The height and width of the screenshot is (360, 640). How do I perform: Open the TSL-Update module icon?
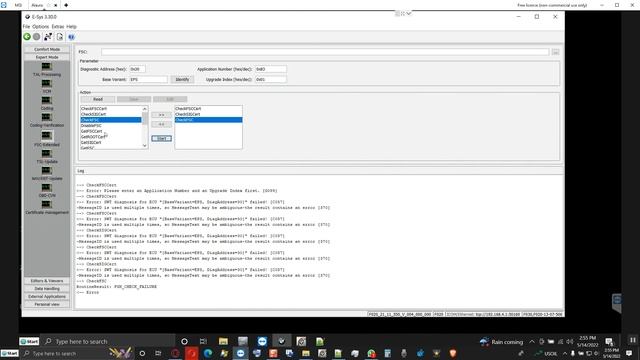coord(47,153)
